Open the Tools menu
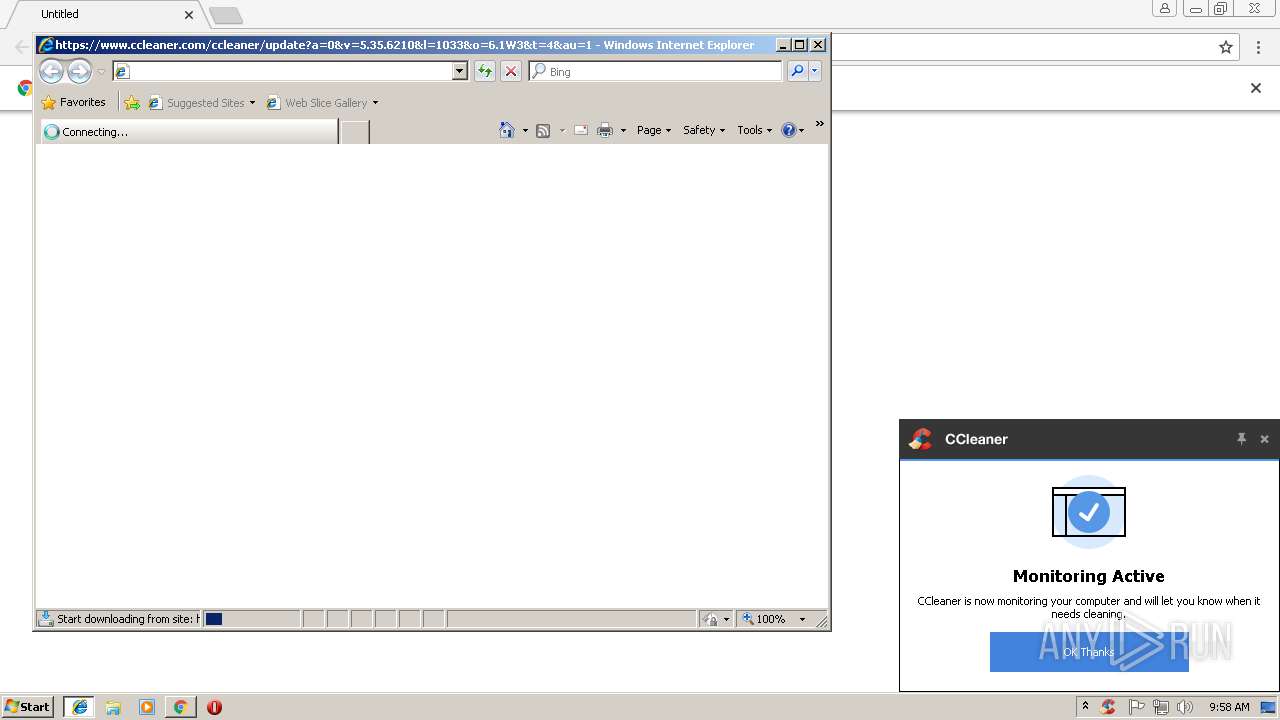Image resolution: width=1280 pixels, height=720 pixels. pos(755,130)
